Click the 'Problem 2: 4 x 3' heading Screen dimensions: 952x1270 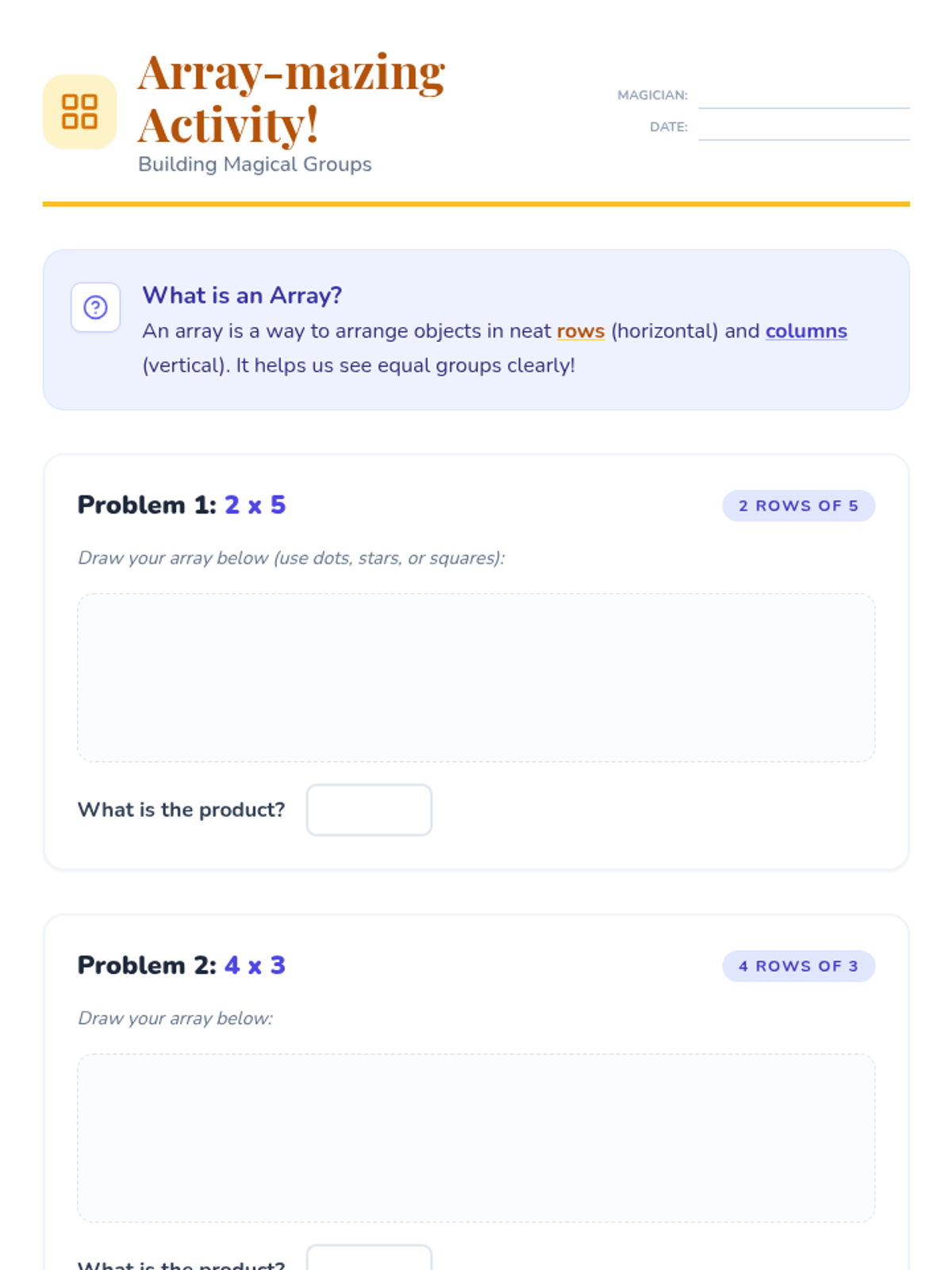click(x=182, y=965)
